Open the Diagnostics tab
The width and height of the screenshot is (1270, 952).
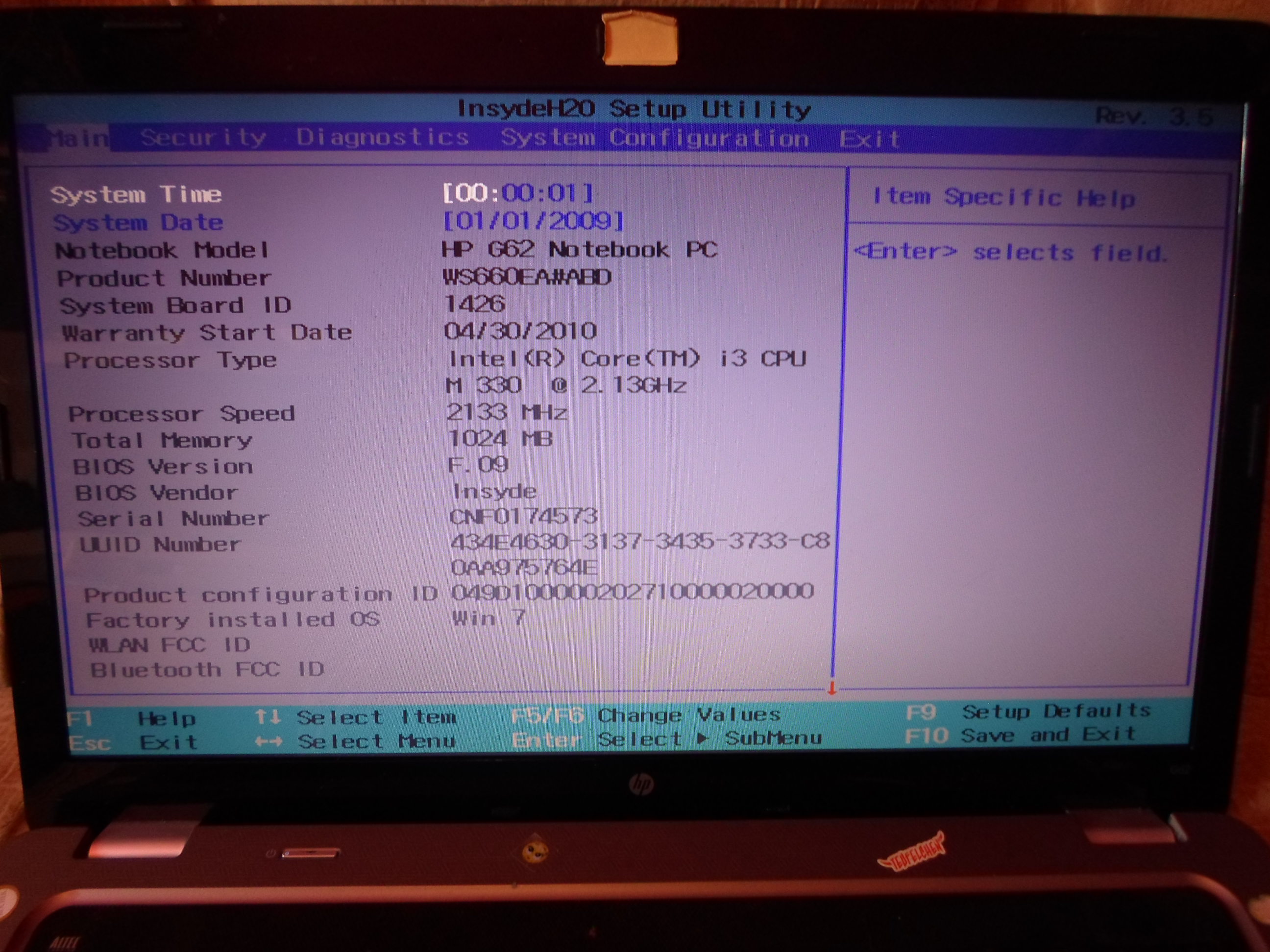tap(382, 137)
